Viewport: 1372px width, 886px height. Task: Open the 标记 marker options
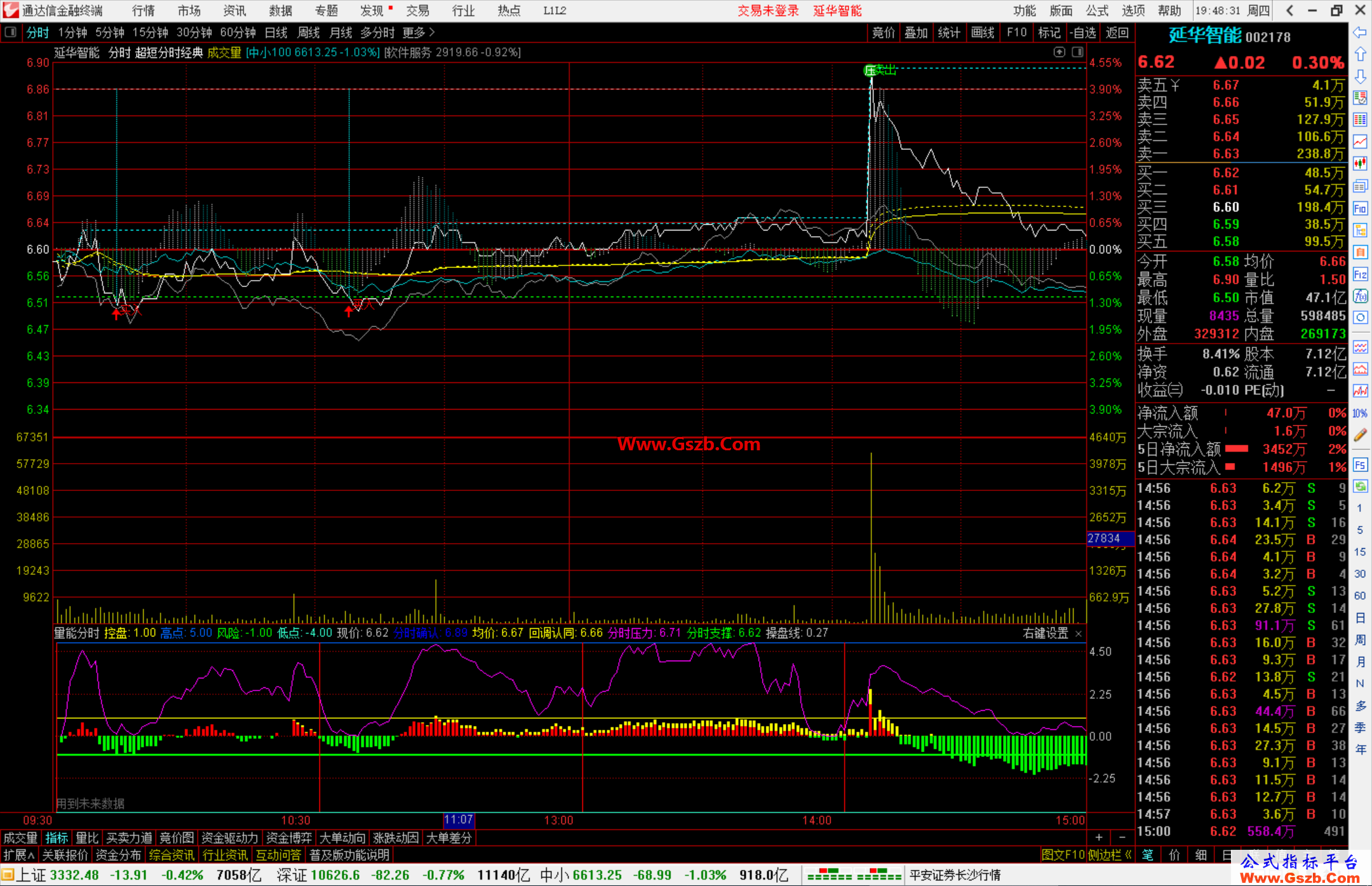click(x=1049, y=32)
